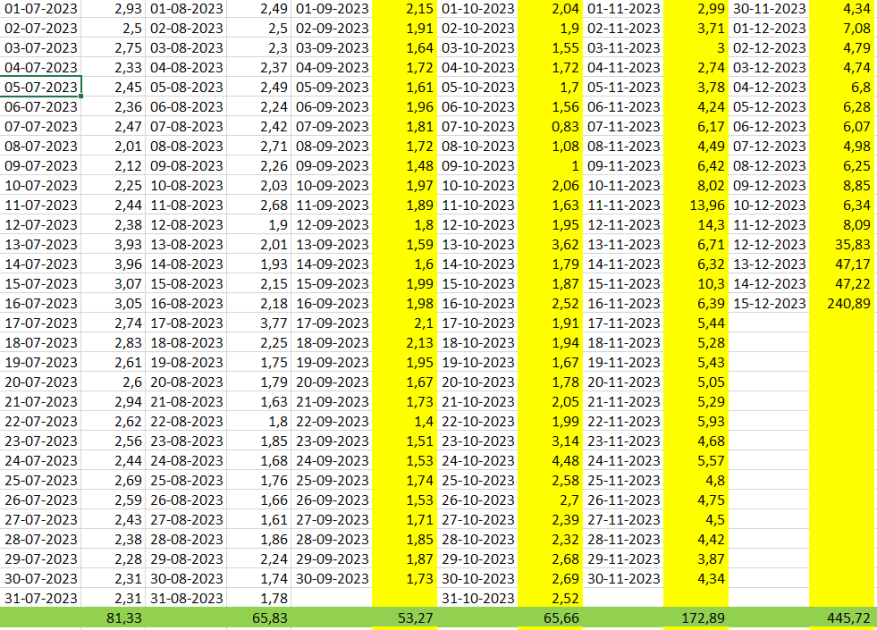The height and width of the screenshot is (630, 877).
Task: Click the value 47,17
Action: pyautogui.click(x=852, y=265)
